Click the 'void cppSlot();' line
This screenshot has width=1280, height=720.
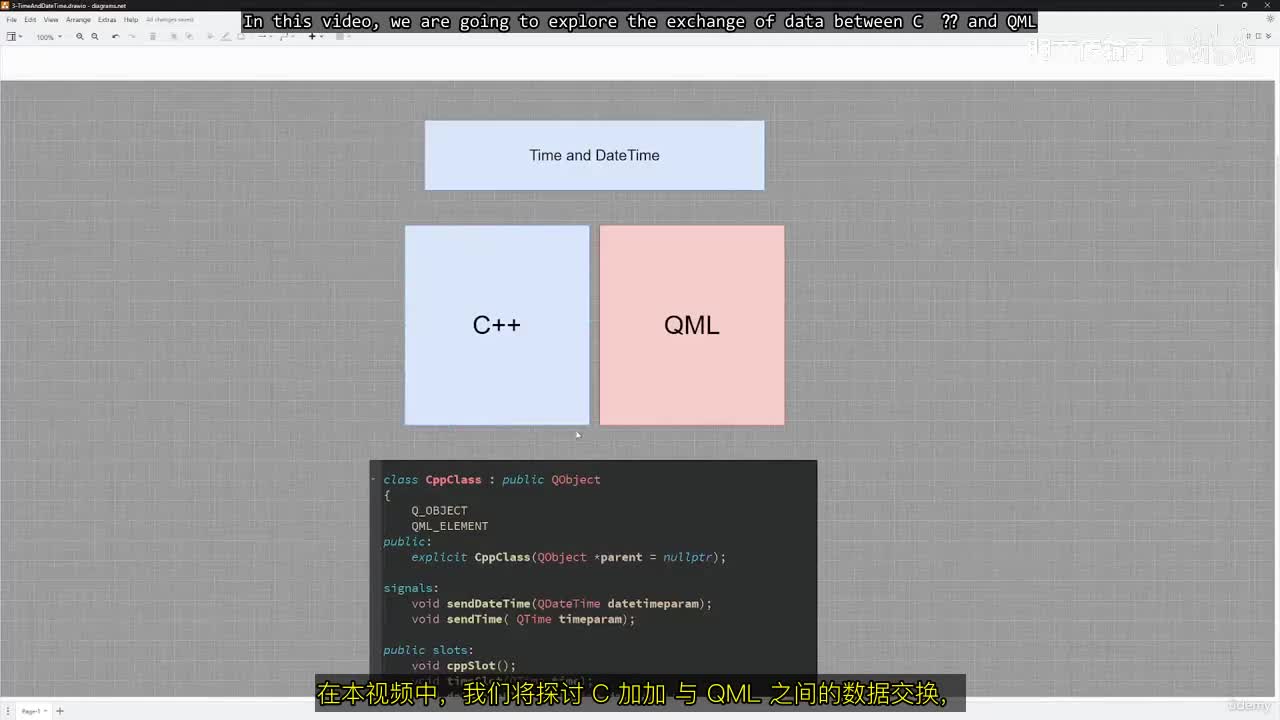[464, 666]
